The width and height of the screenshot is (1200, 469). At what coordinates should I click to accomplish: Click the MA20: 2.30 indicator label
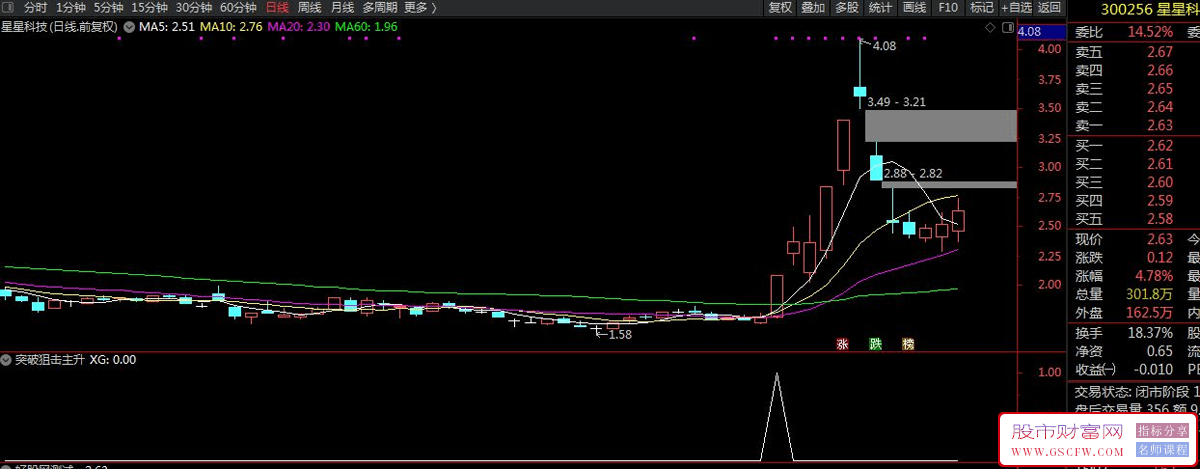coord(299,27)
